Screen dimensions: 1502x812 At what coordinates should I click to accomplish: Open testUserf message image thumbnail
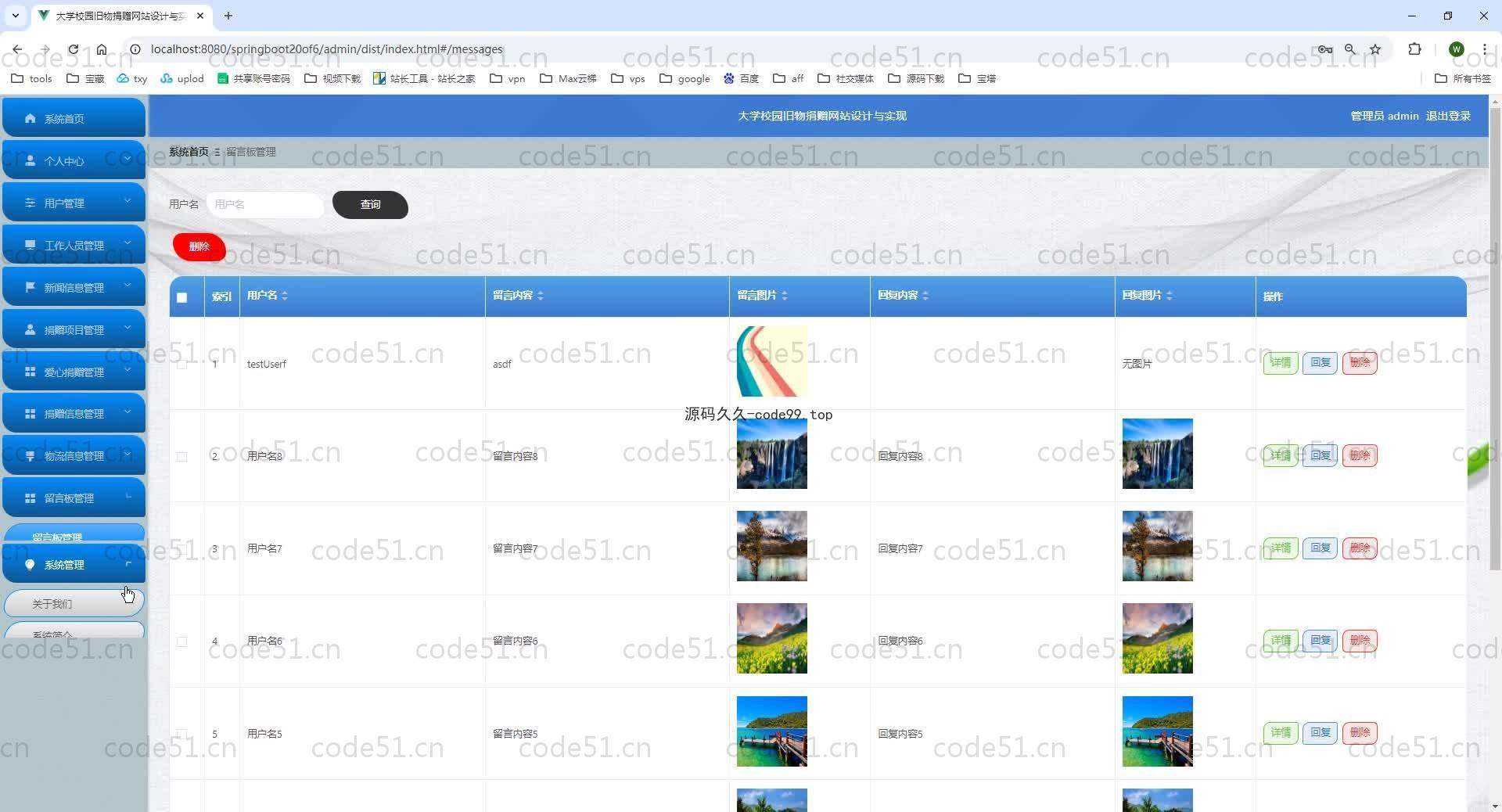click(x=771, y=361)
